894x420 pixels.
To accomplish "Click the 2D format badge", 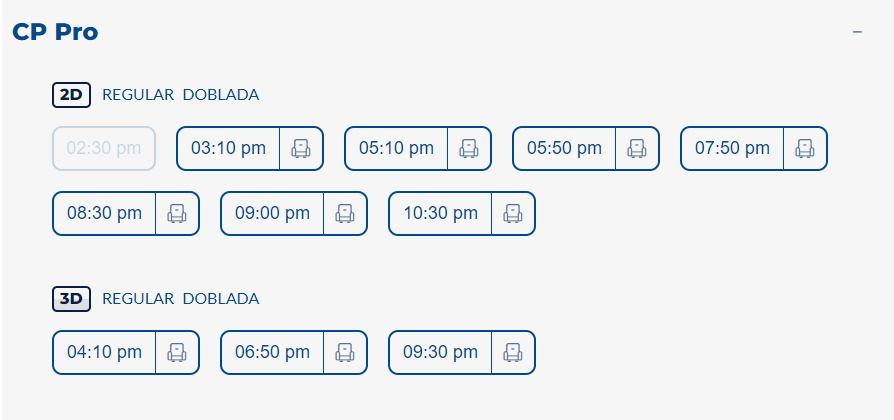I will coord(71,95).
